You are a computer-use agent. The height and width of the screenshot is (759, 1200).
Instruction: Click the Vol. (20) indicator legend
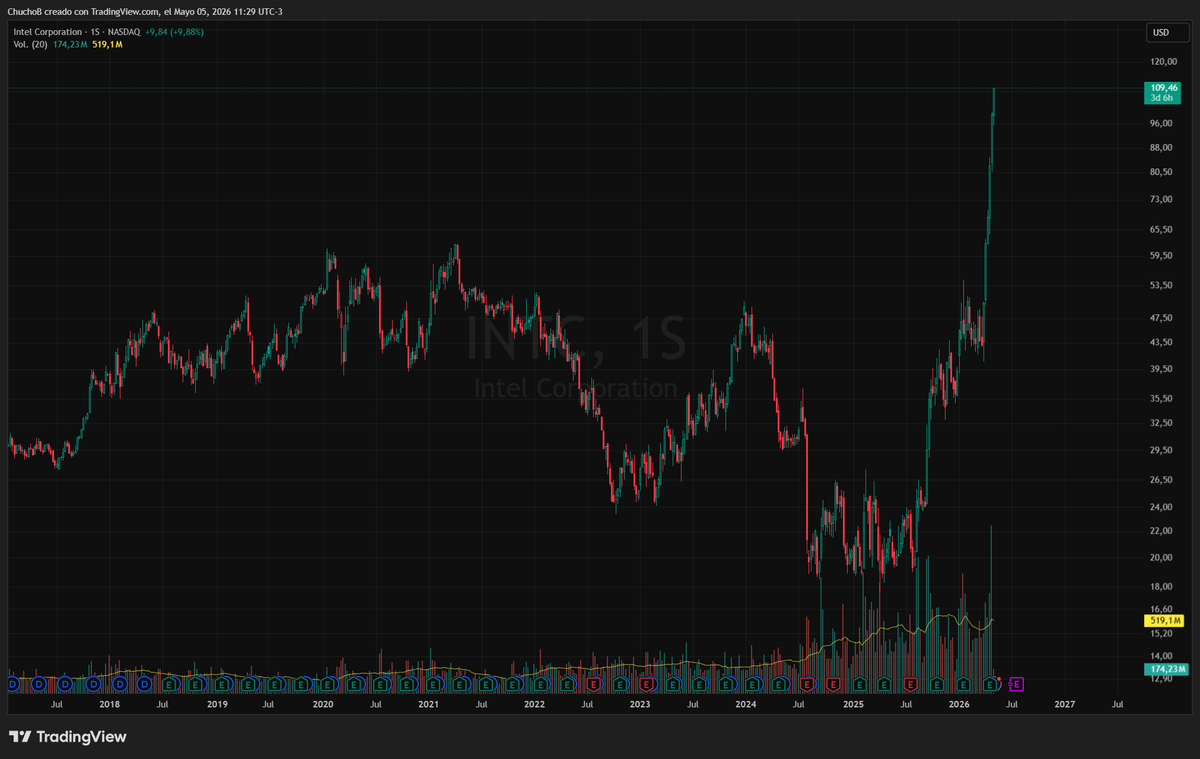coord(30,45)
